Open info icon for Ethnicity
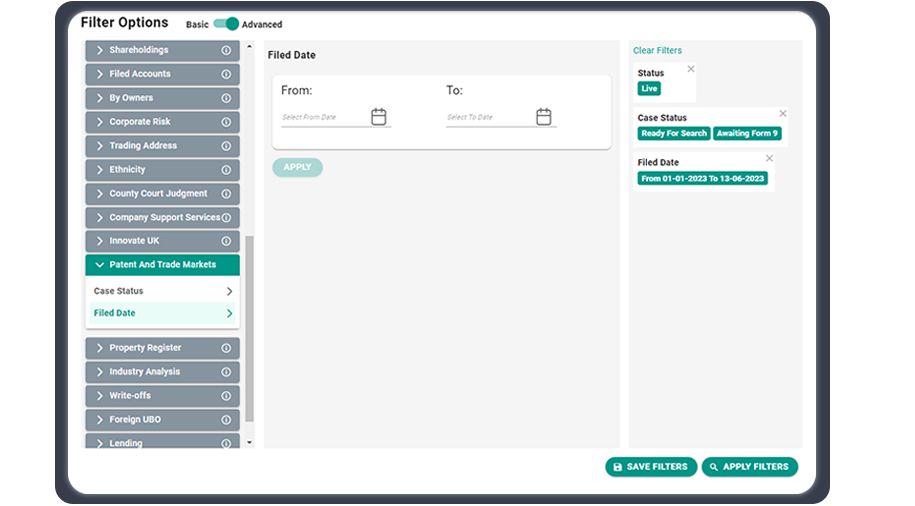This screenshot has width=915, height=506. click(226, 170)
